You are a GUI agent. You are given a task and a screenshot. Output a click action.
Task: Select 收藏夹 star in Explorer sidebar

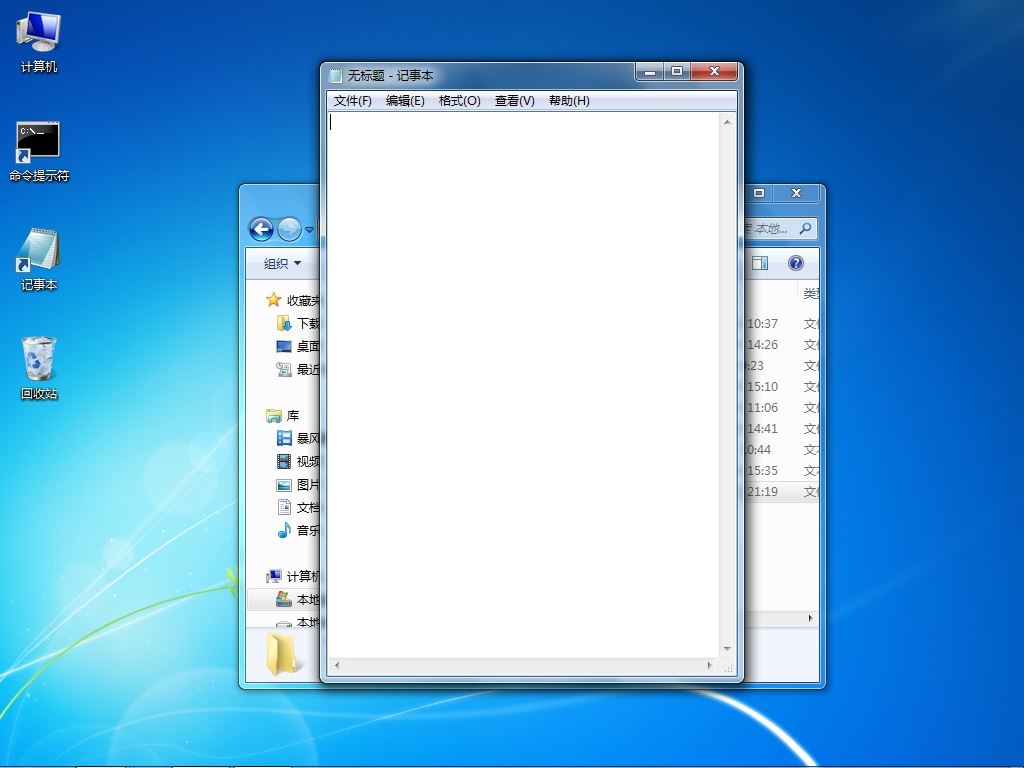click(274, 300)
